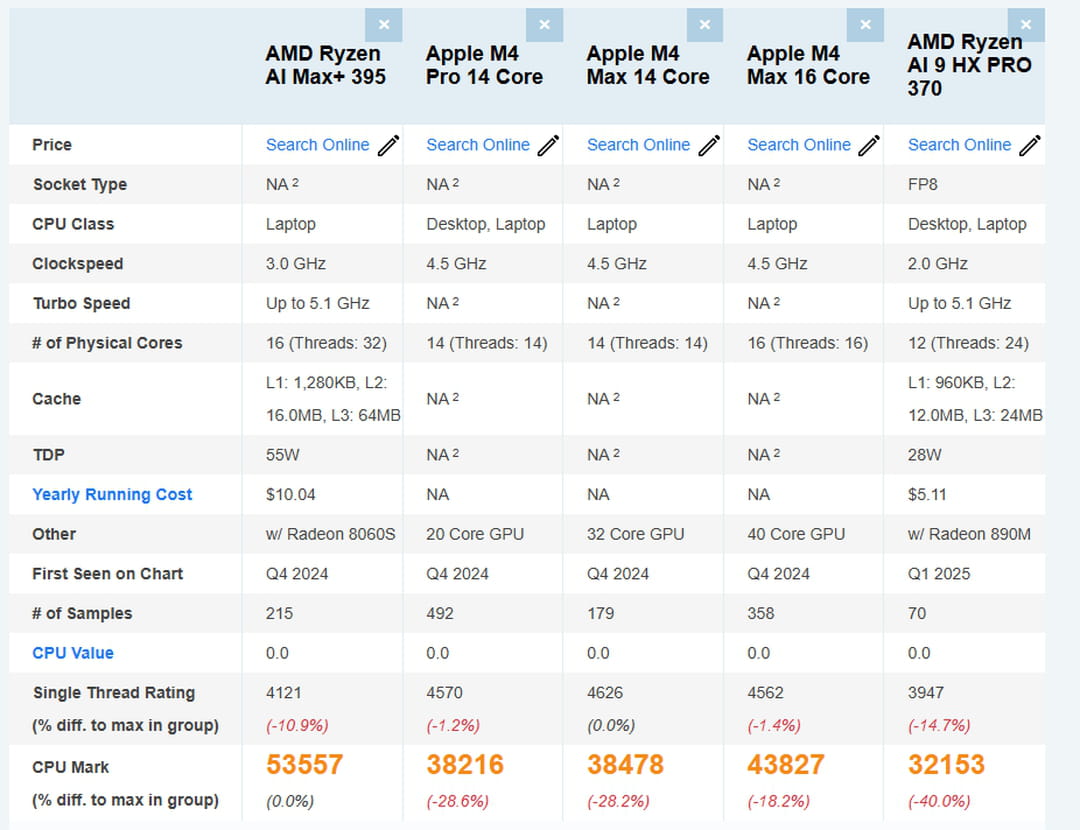The height and width of the screenshot is (830, 1080).
Task: Remove Apple M4 Max 16 Core from comparison
Action: tap(865, 25)
